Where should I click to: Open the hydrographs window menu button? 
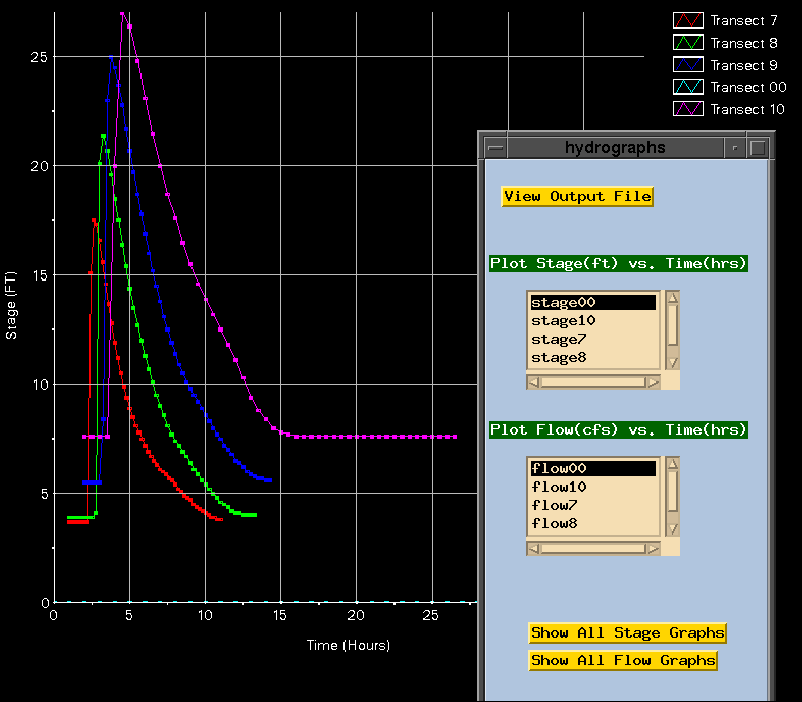[x=496, y=148]
